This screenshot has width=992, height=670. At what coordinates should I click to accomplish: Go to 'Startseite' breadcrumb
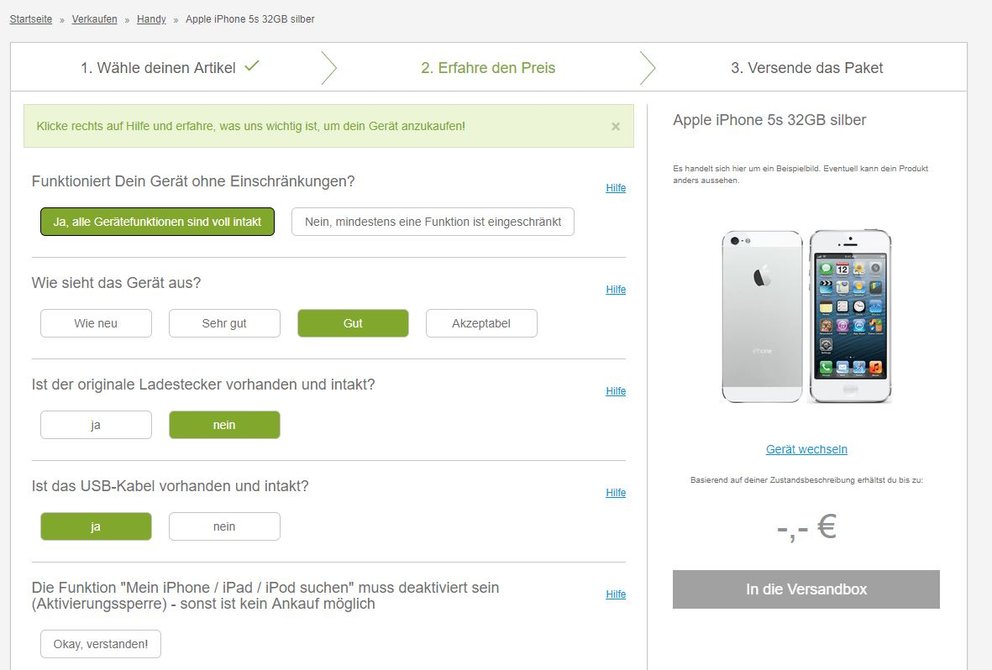click(31, 19)
